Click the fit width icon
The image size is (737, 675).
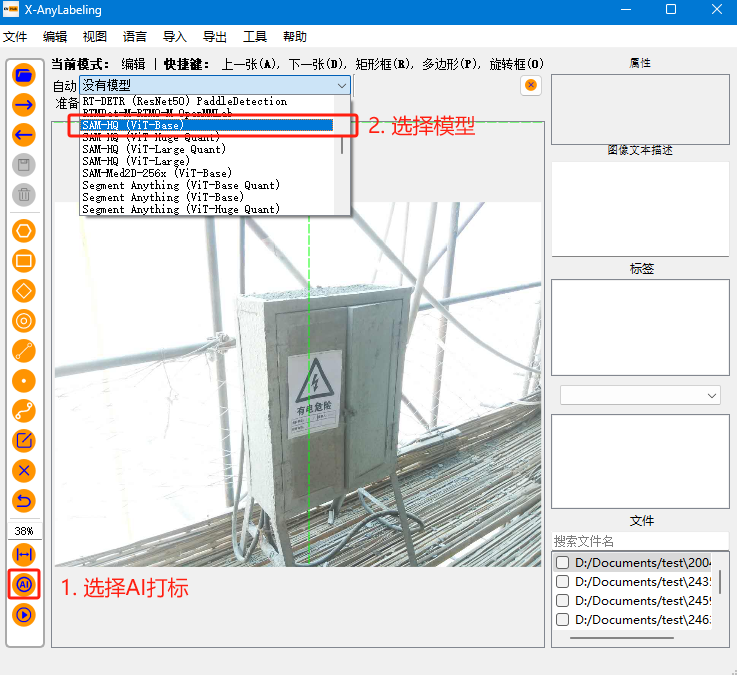[x=24, y=555]
